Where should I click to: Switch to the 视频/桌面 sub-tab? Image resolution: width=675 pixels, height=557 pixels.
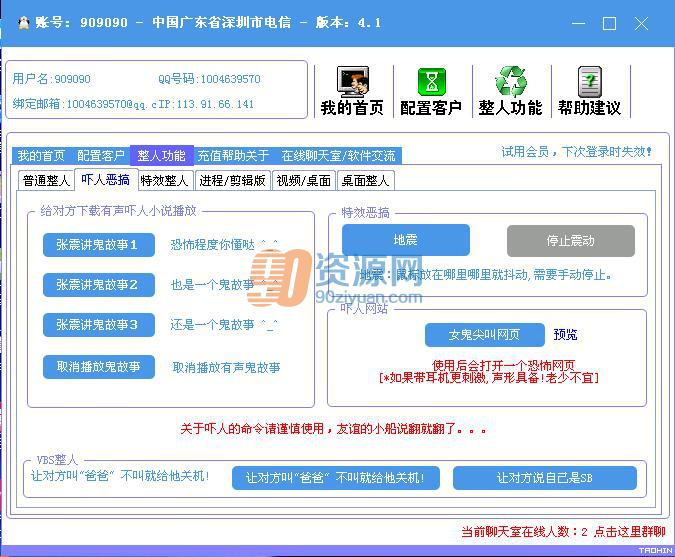[303, 180]
